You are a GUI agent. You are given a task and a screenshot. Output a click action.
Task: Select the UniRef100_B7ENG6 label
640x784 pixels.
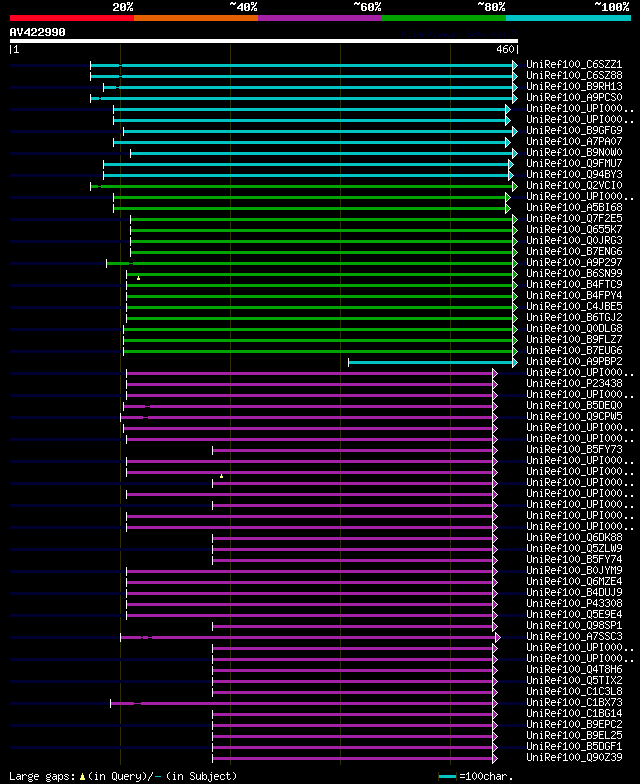click(574, 252)
